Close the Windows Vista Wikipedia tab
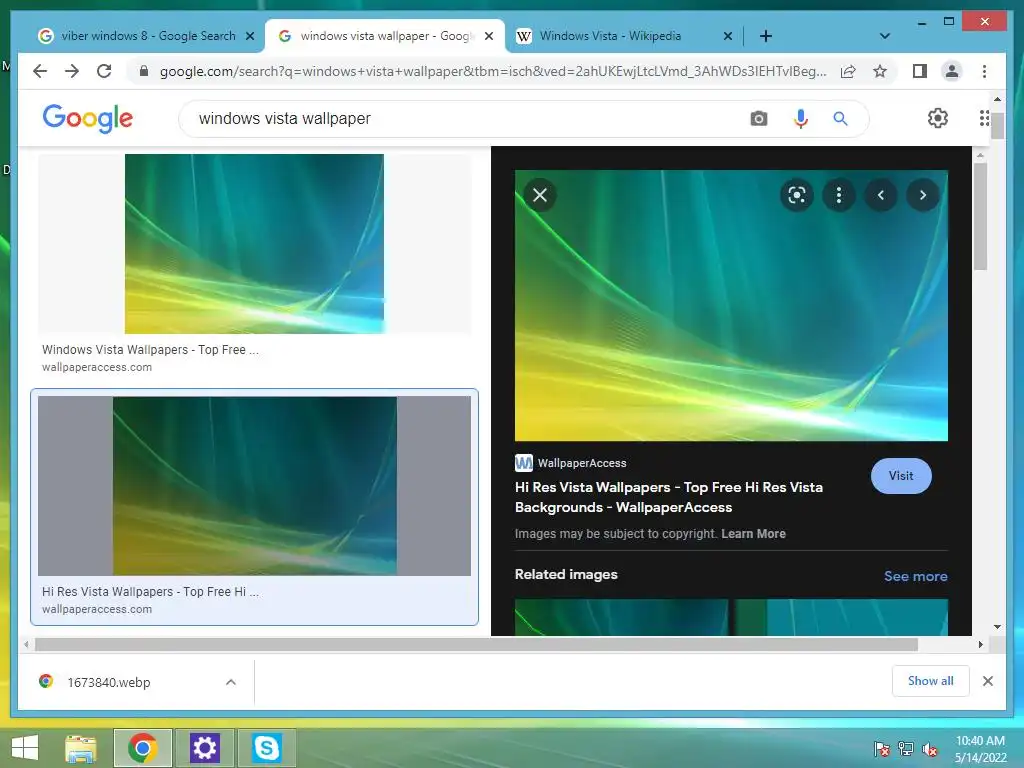The image size is (1024, 768). click(728, 37)
